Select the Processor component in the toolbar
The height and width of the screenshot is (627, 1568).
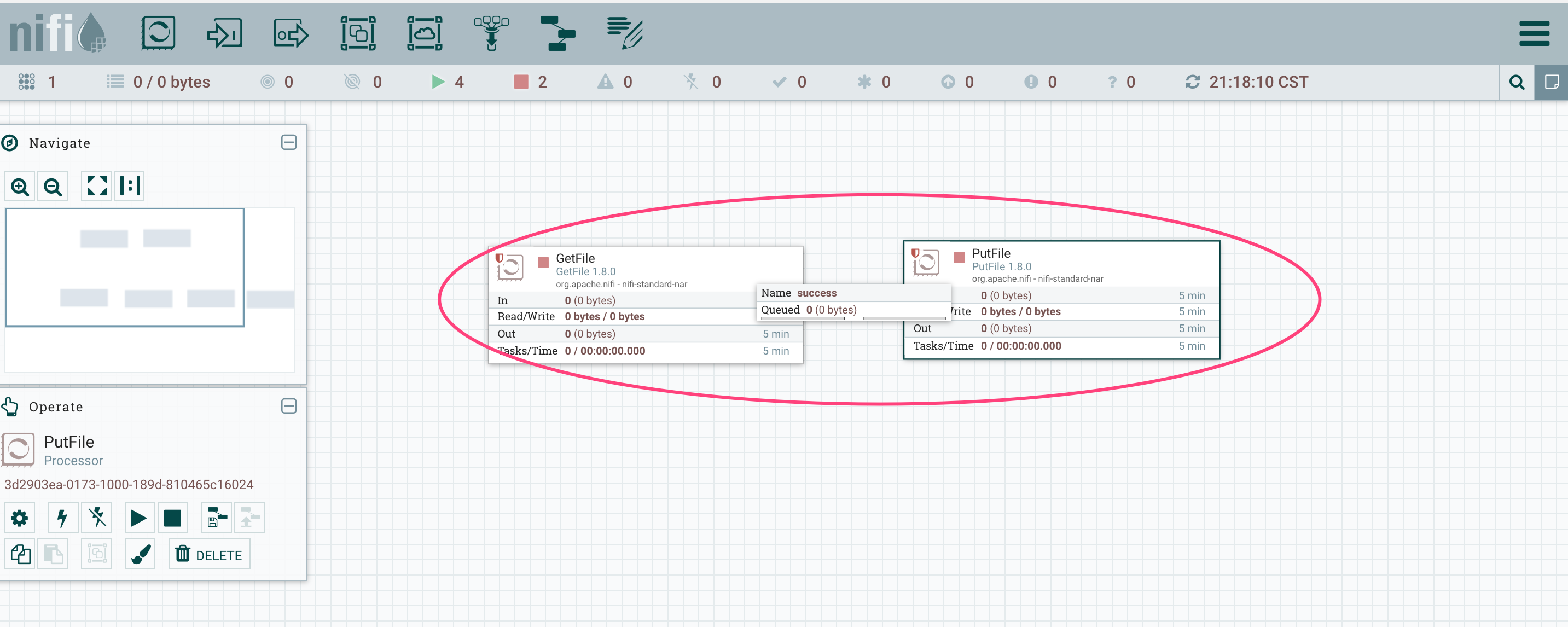158,33
